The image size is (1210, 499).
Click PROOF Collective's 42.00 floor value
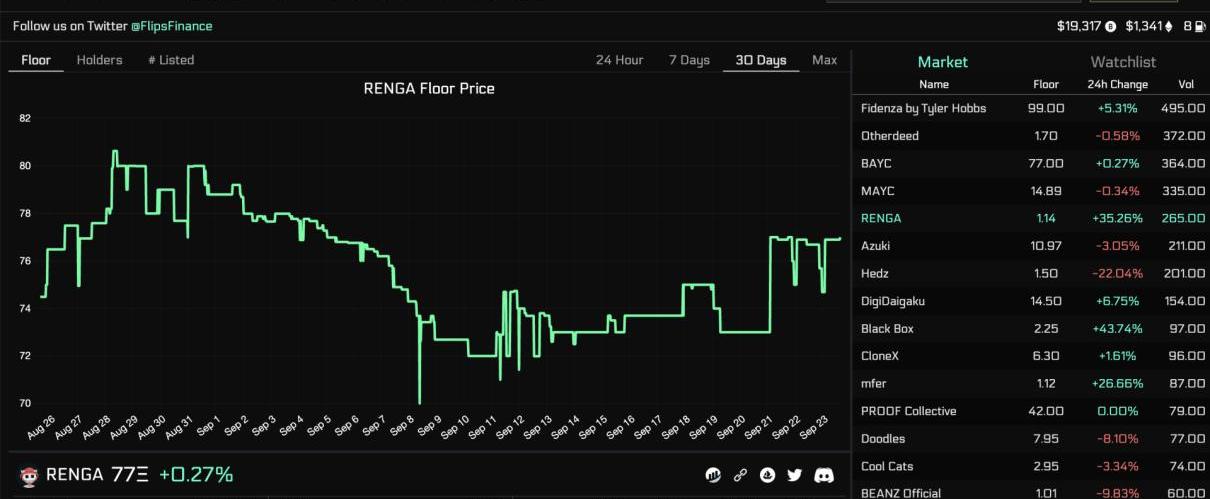(1046, 411)
